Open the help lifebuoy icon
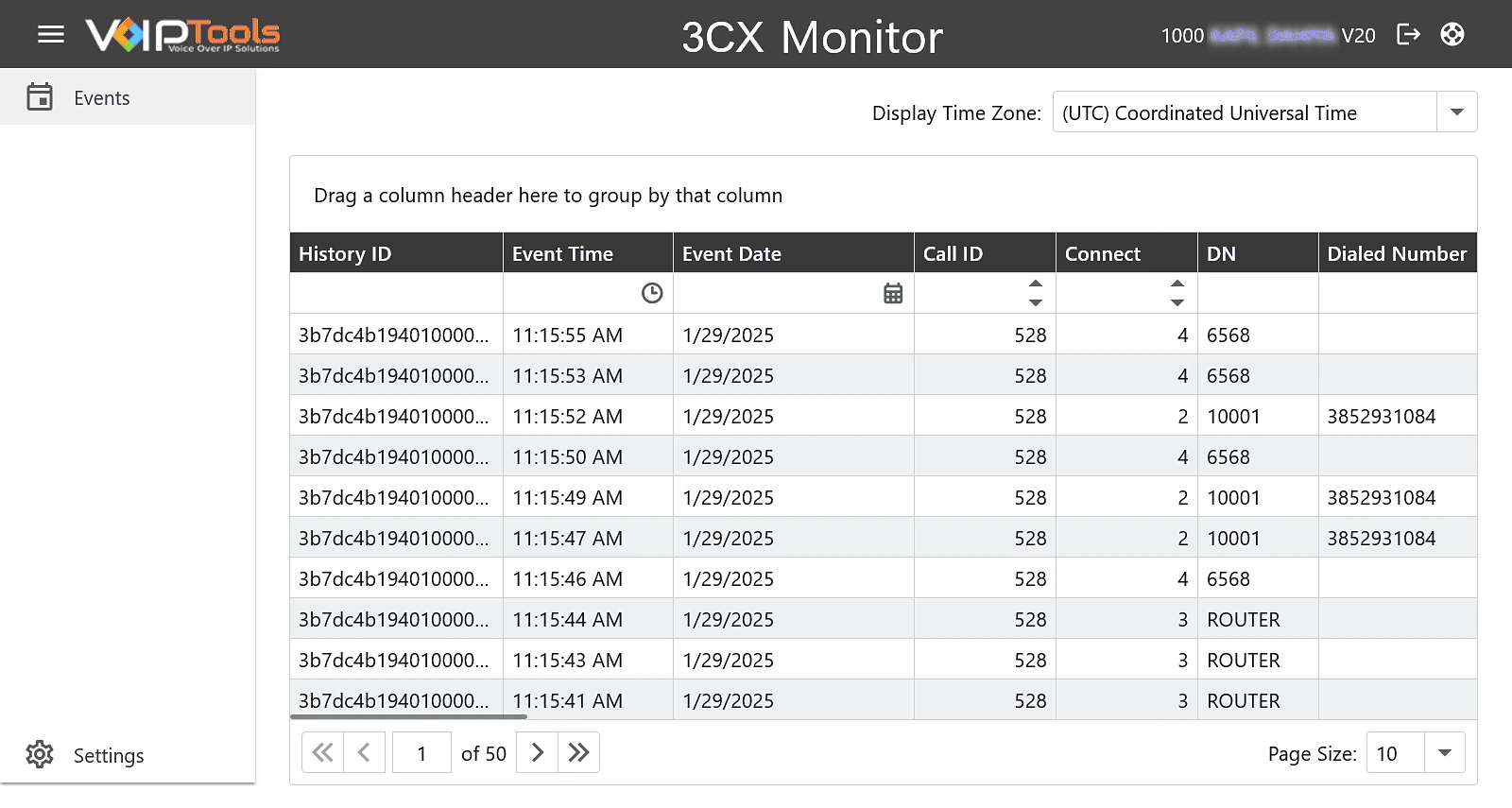This screenshot has width=1512, height=808. [x=1452, y=35]
